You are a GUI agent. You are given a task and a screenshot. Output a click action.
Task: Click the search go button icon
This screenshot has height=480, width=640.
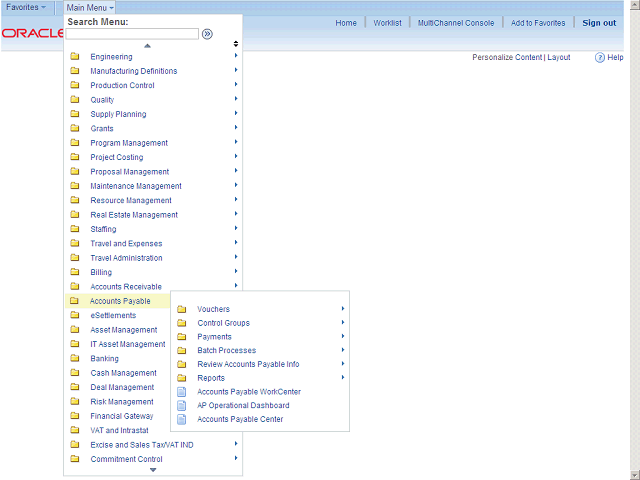[207, 34]
